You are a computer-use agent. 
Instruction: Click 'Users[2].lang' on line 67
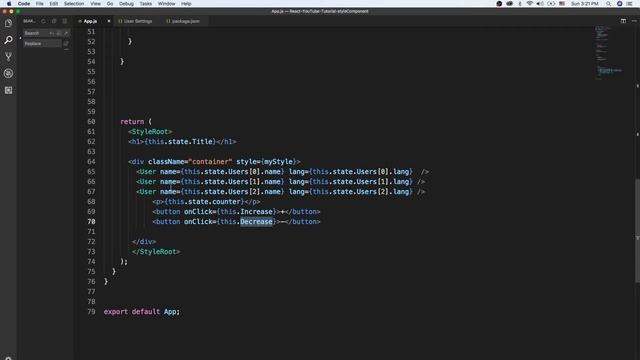pos(382,191)
